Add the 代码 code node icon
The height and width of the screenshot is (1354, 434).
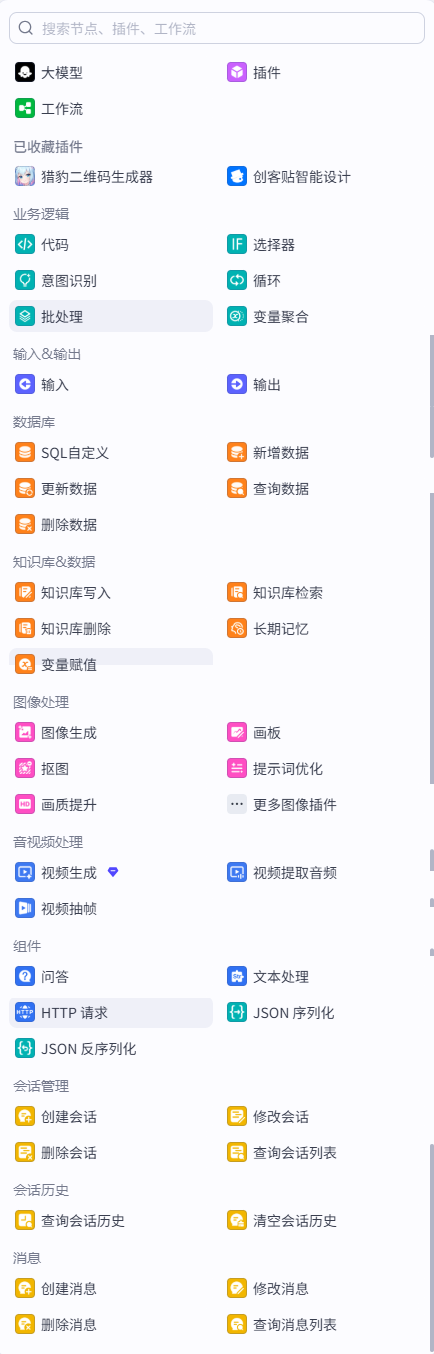25,244
